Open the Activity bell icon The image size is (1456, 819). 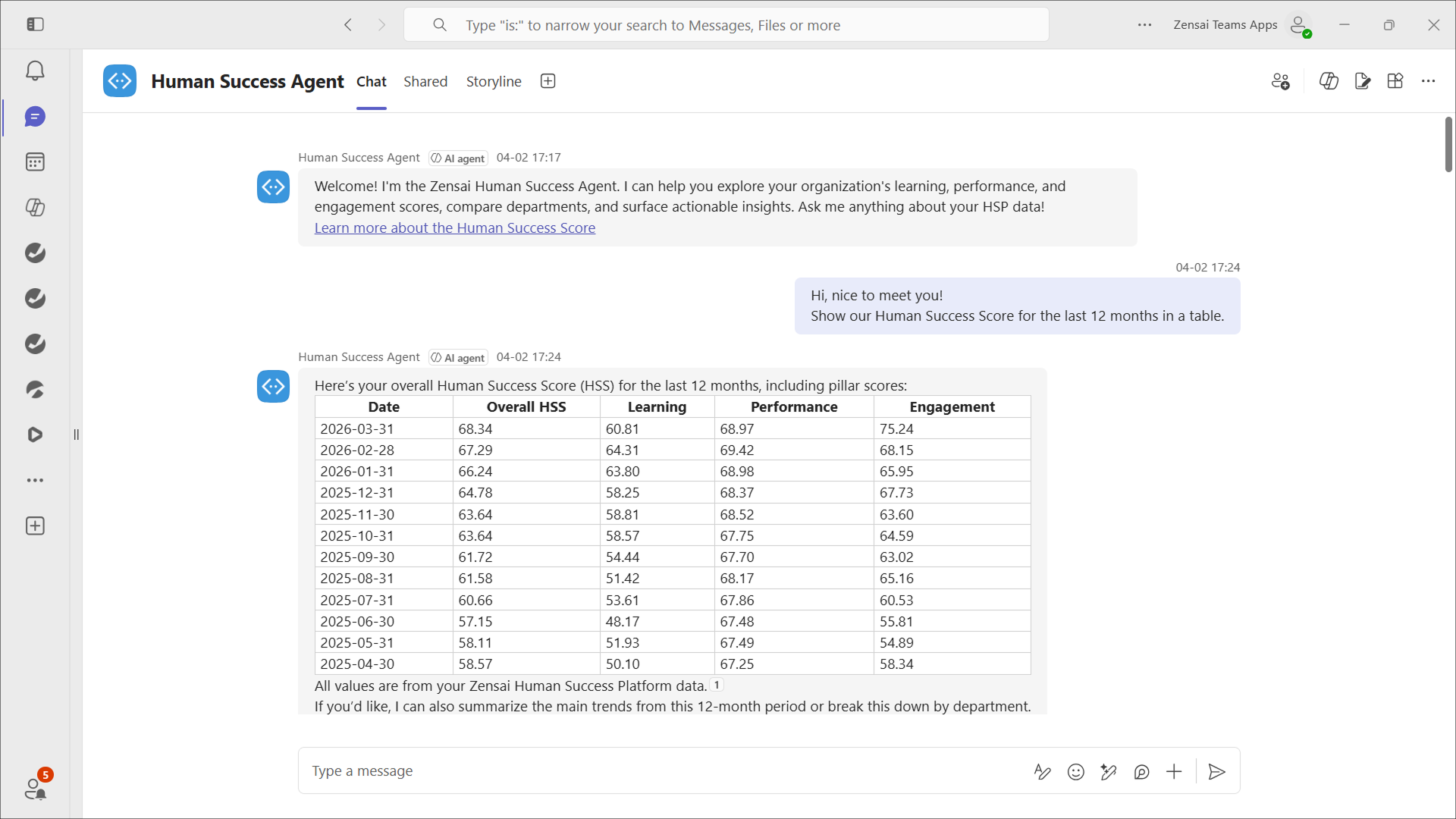pos(35,71)
